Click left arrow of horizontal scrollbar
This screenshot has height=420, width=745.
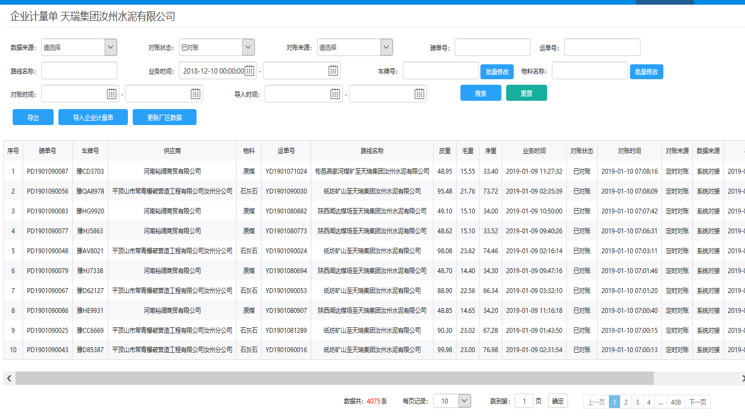(x=9, y=378)
